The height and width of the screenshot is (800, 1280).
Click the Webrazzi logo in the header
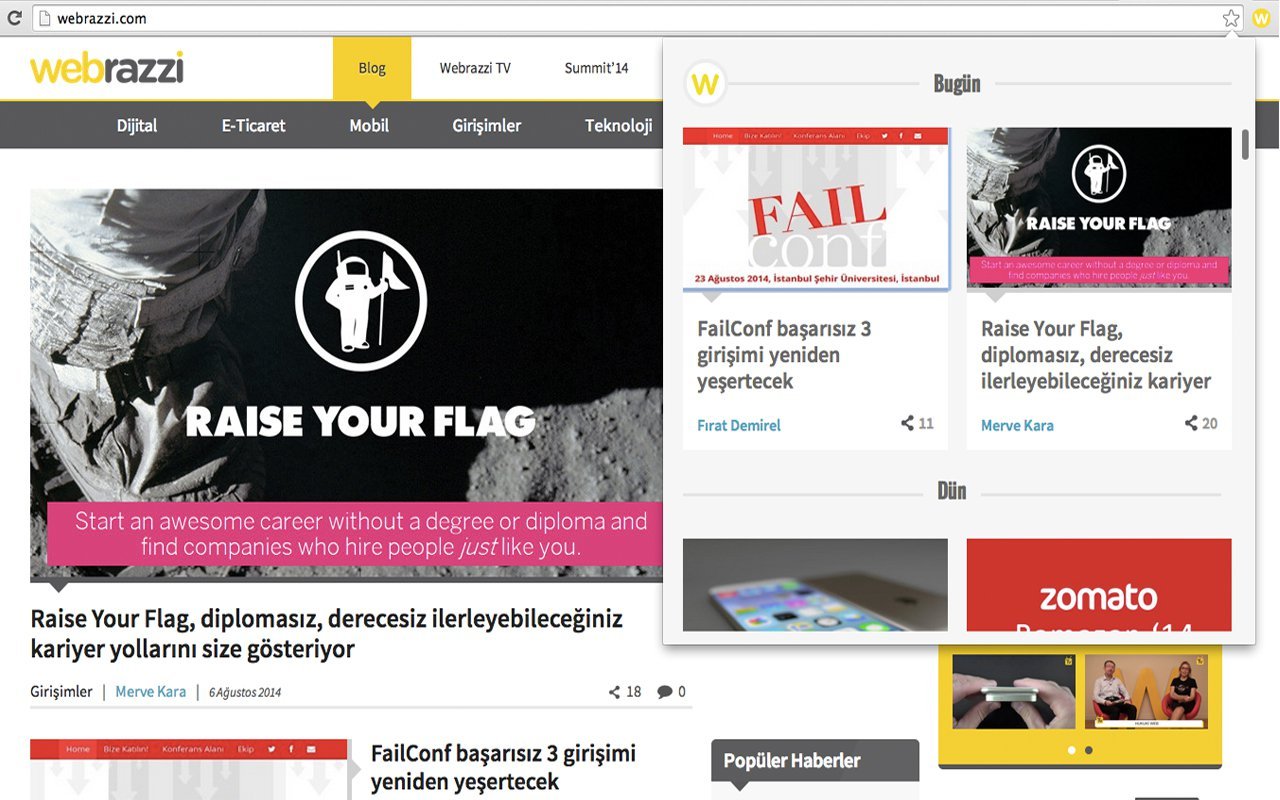(x=107, y=68)
